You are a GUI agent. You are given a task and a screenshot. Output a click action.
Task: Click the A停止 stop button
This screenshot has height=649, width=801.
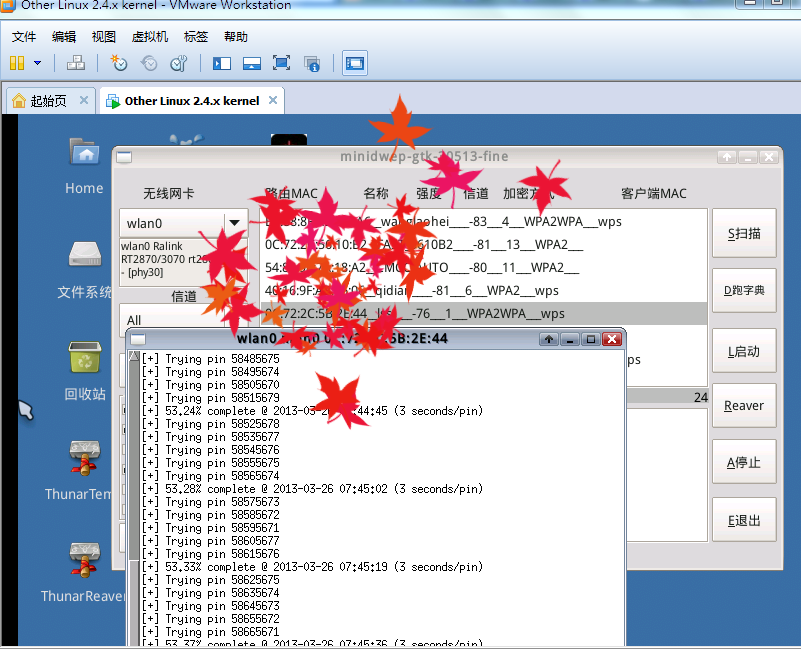coord(744,462)
